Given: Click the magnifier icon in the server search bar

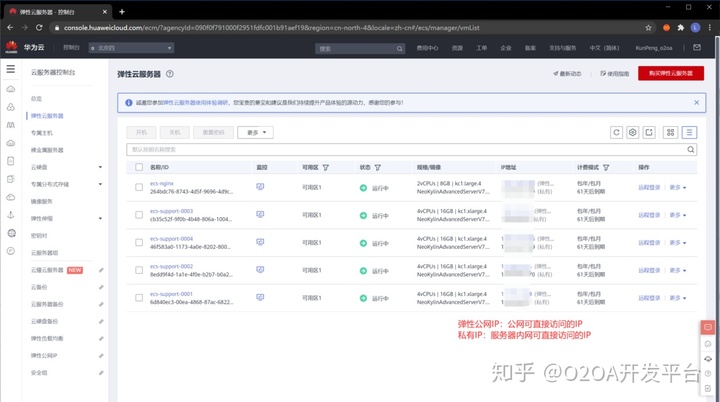Looking at the screenshot, I should click(691, 149).
